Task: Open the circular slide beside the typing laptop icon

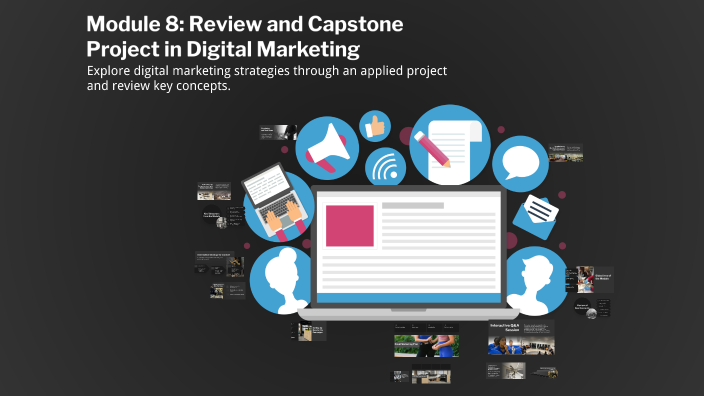Action: (x=223, y=217)
